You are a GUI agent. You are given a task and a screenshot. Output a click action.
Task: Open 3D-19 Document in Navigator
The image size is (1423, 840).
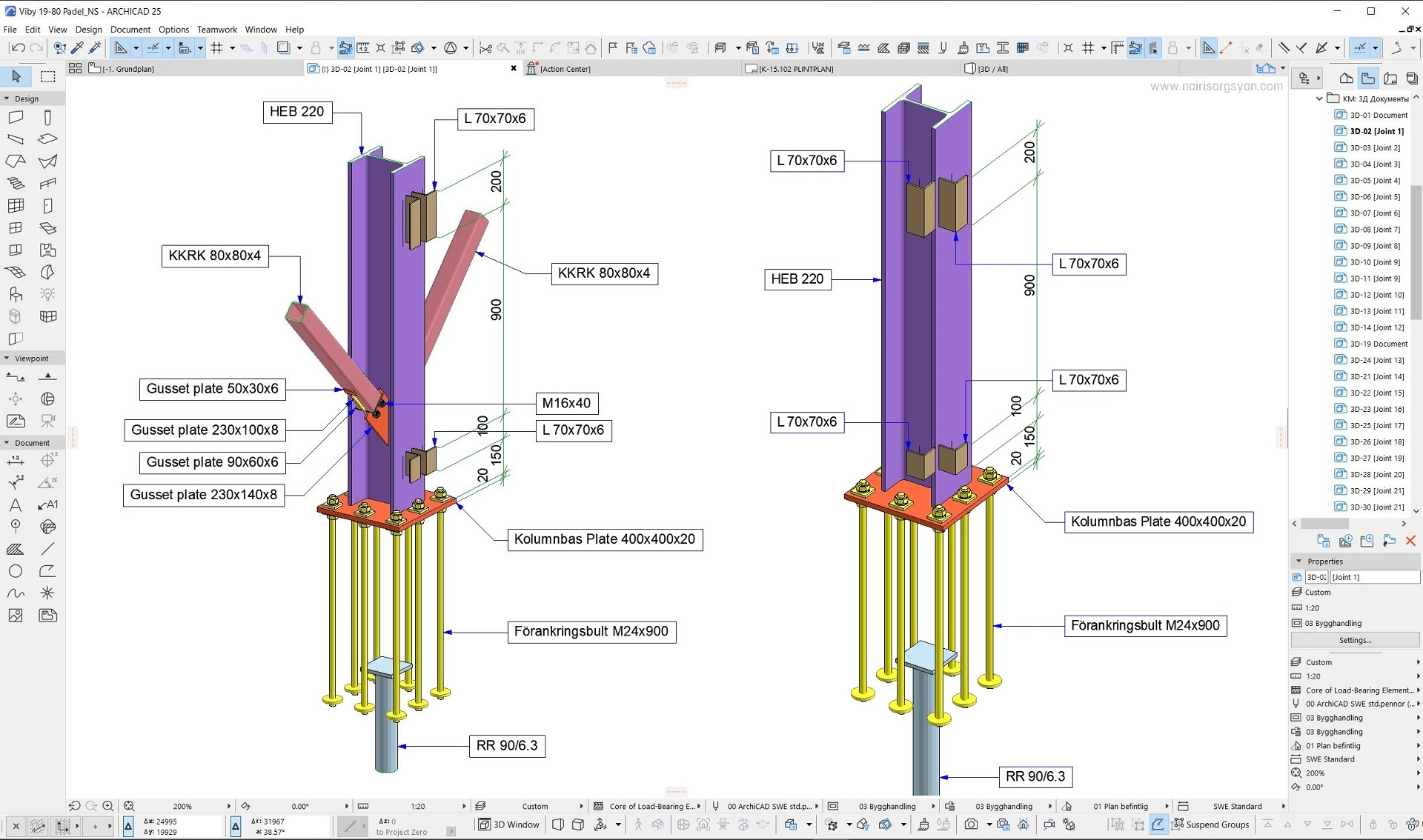[1371, 344]
